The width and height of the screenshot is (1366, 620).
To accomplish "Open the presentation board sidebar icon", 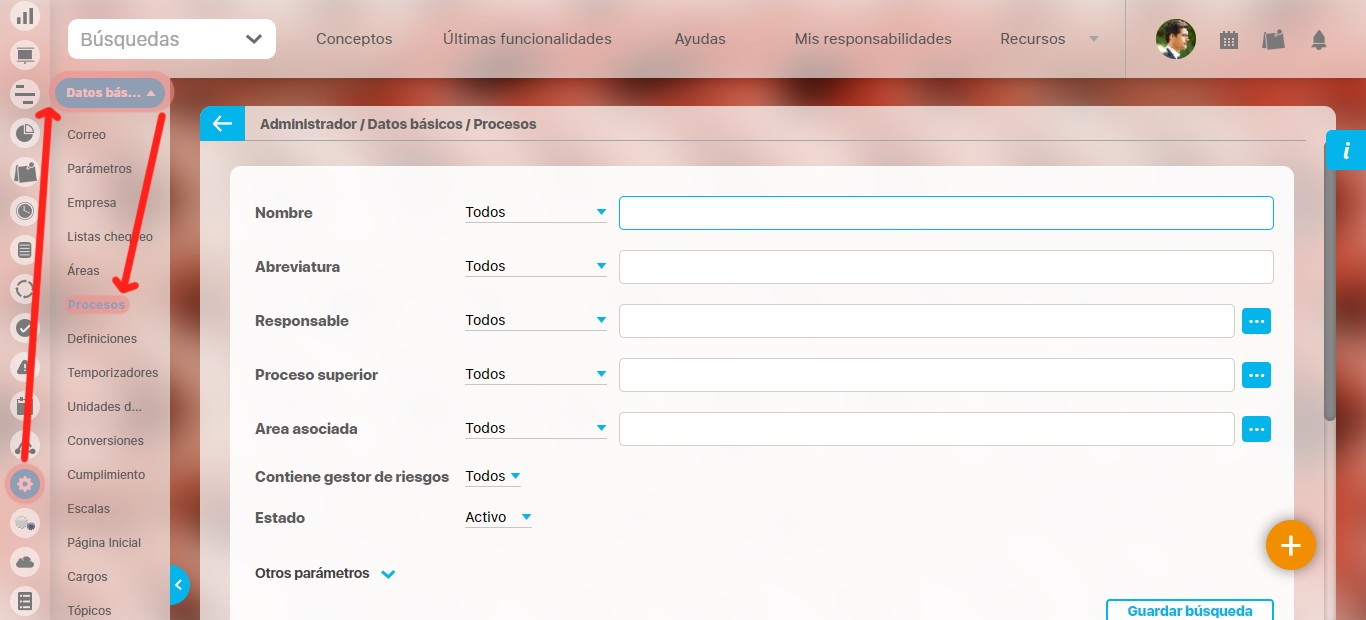I will tap(25, 56).
